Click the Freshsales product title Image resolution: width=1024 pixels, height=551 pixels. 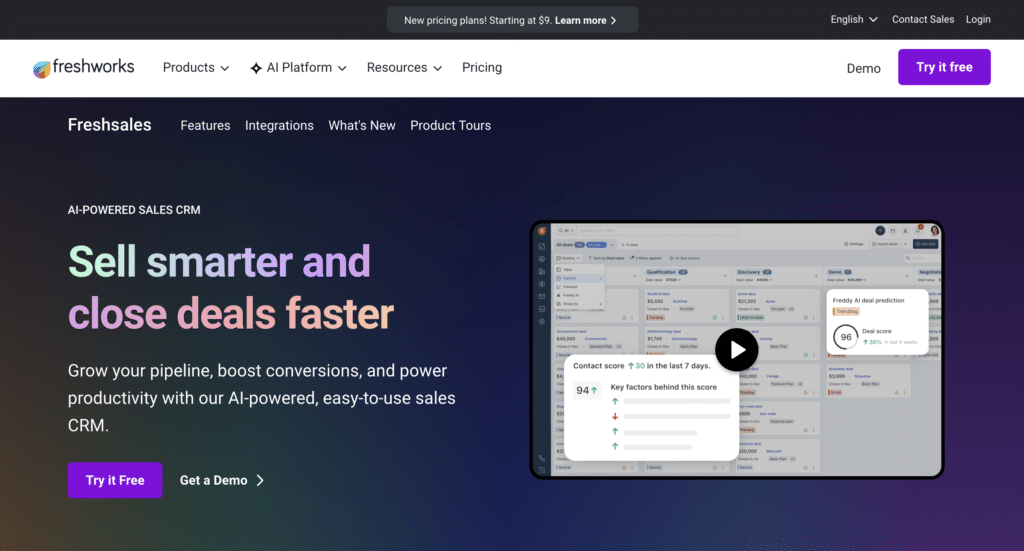tap(110, 125)
